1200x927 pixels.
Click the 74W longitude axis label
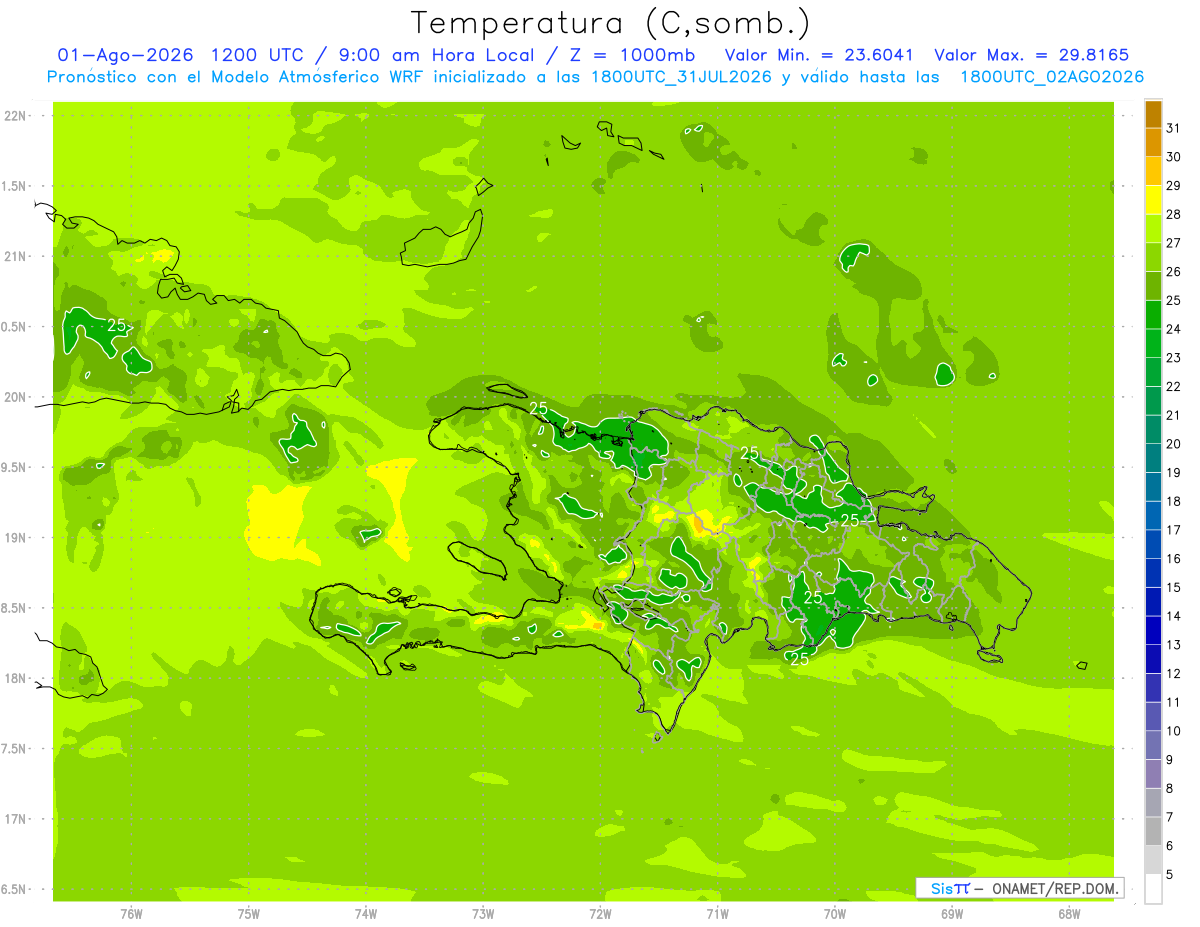pos(366,913)
